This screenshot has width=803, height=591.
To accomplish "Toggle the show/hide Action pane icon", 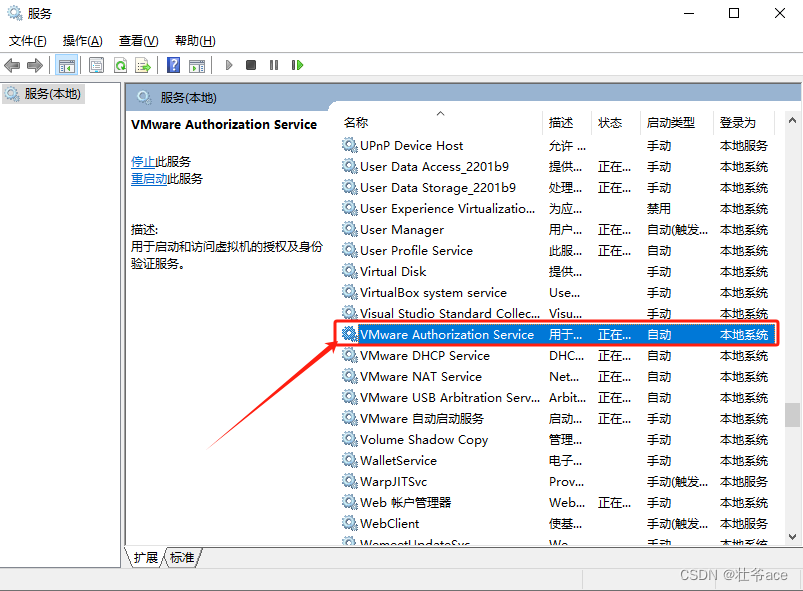I will [197, 66].
